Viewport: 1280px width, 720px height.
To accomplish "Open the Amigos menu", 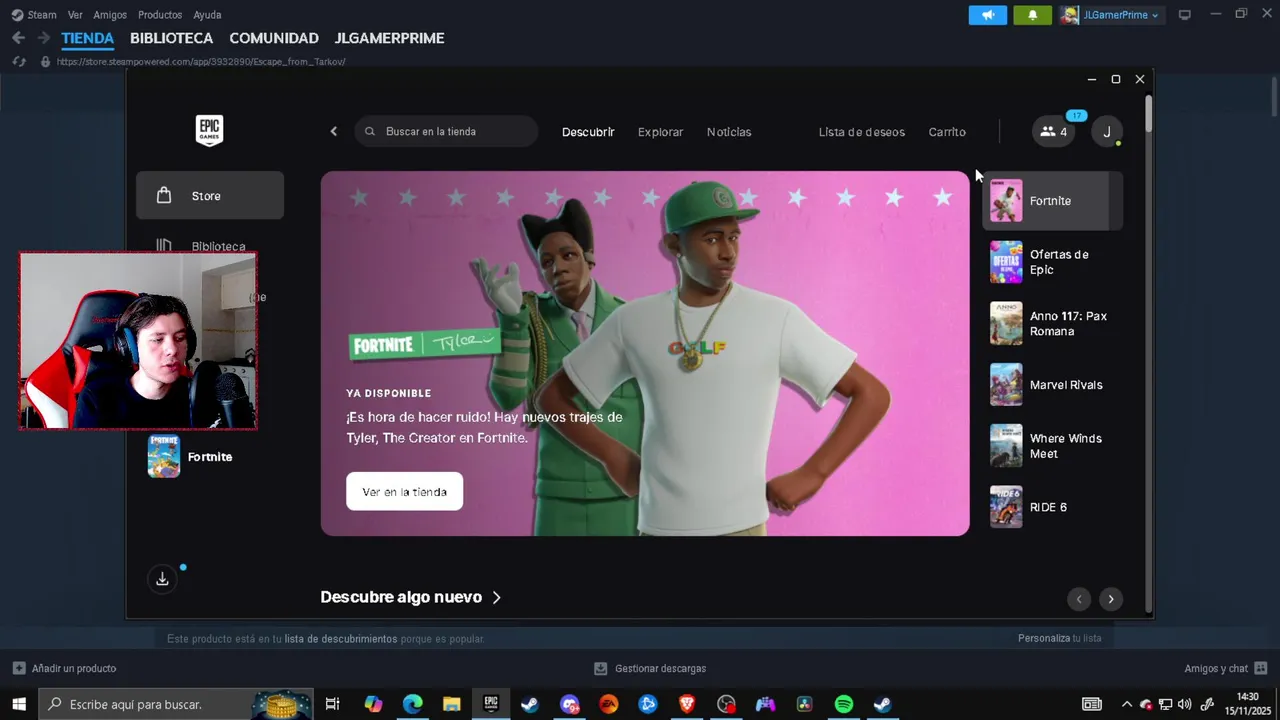I will click(x=110, y=15).
